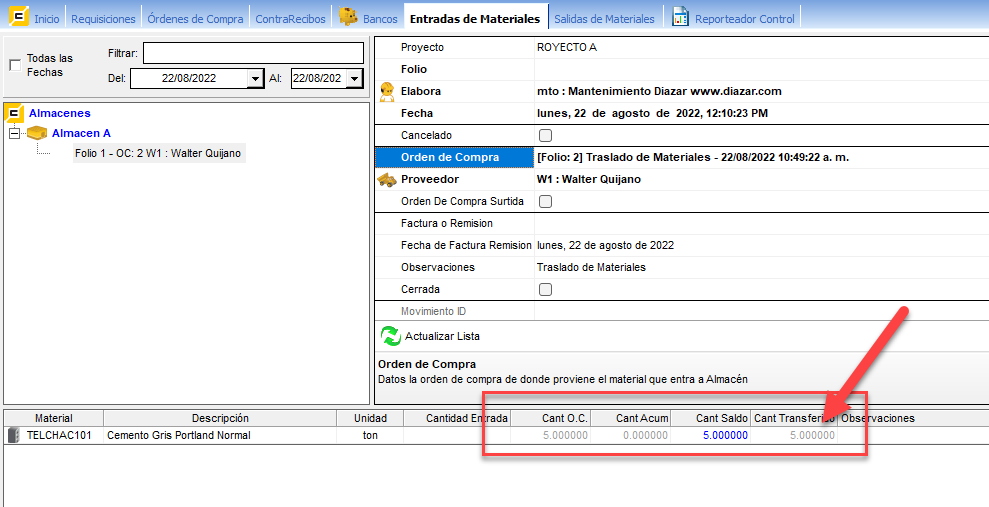This screenshot has height=507, width=989.
Task: Toggle the Cerrada checkbox
Action: click(x=546, y=289)
